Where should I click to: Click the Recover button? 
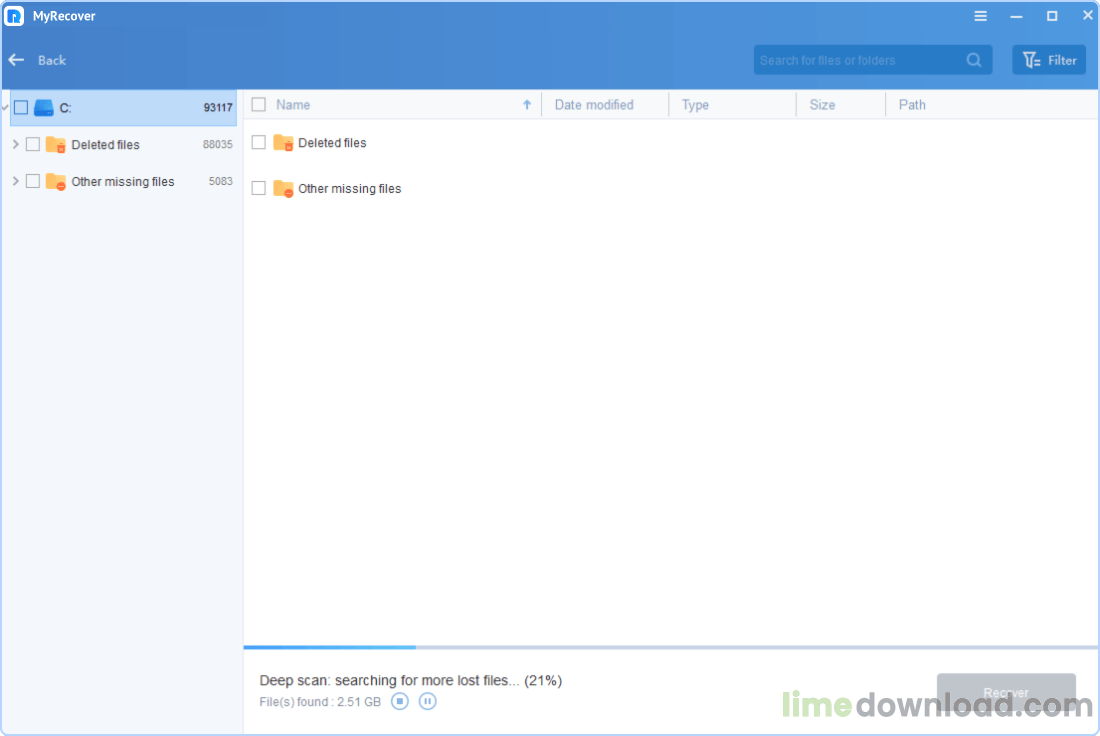pyautogui.click(x=1006, y=692)
